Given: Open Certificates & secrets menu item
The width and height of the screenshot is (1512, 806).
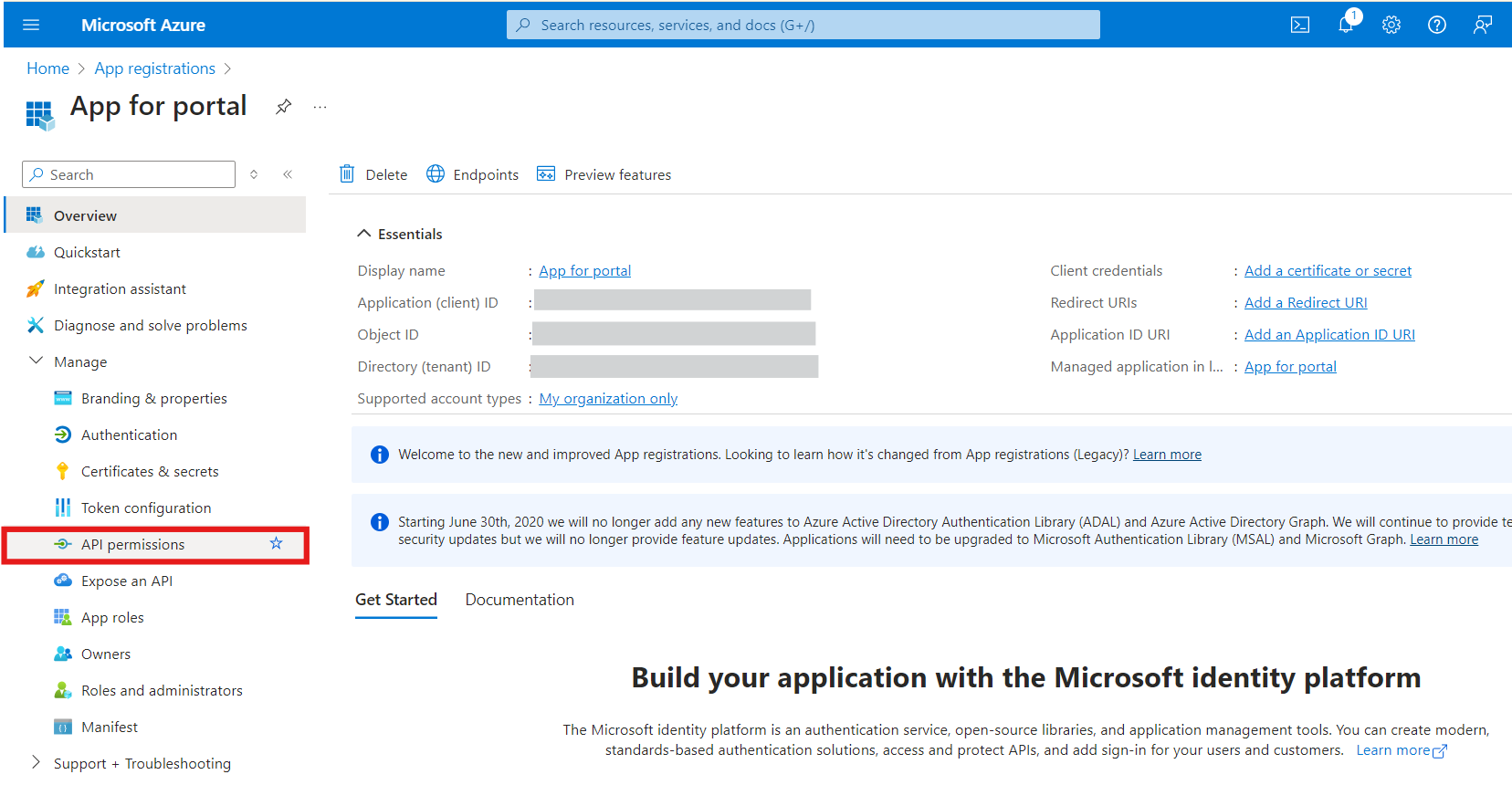Looking at the screenshot, I should (150, 471).
